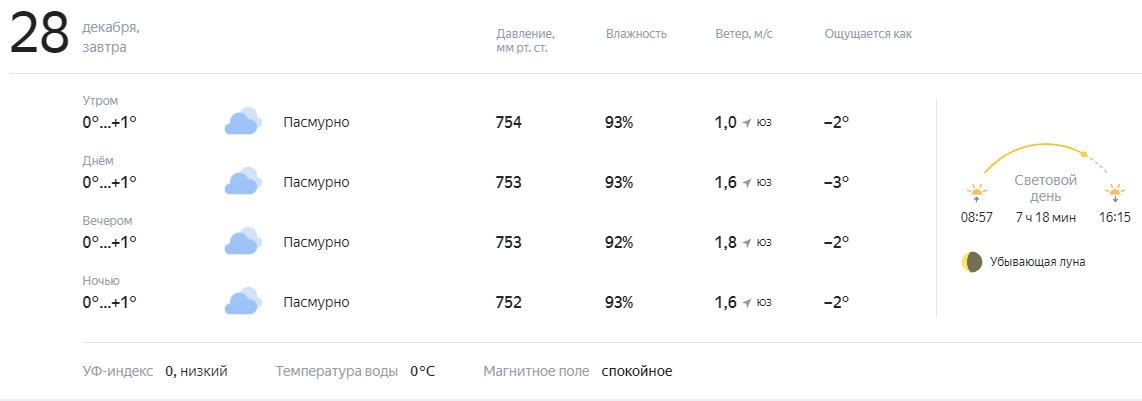Click the Магнитное поле label

pos(536,371)
